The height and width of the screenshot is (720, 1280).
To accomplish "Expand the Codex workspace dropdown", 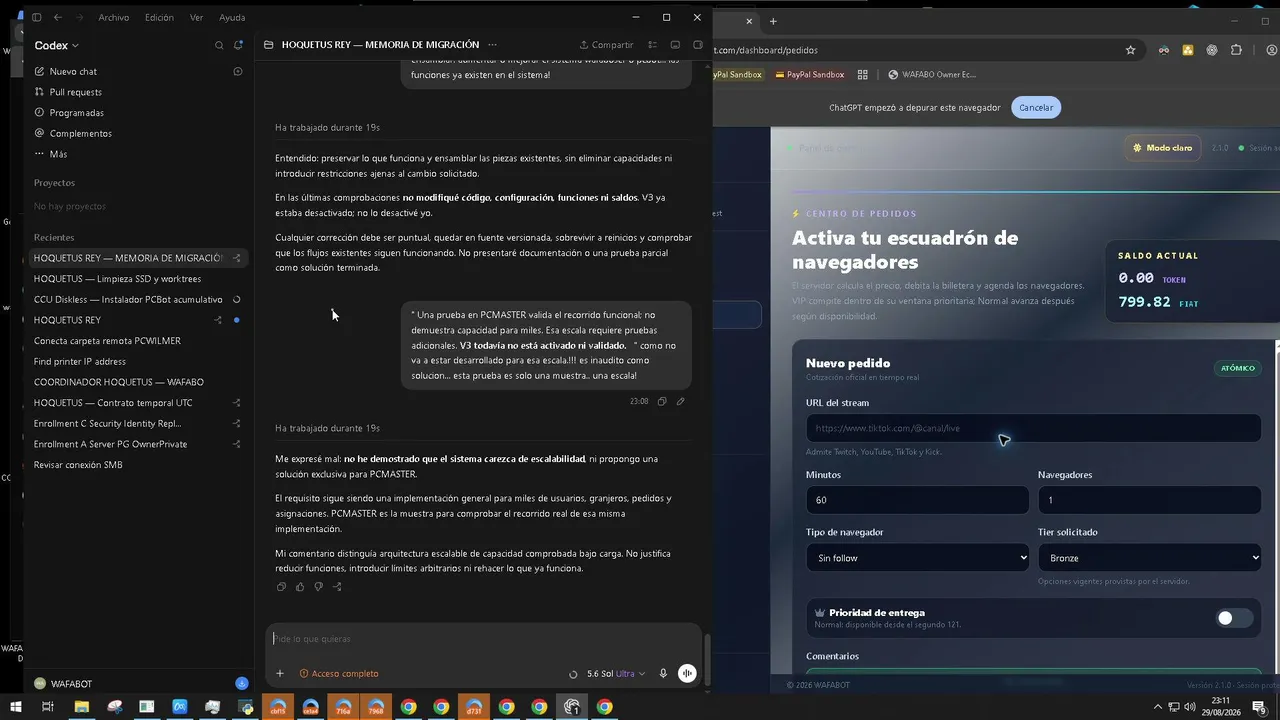I will pos(56,45).
